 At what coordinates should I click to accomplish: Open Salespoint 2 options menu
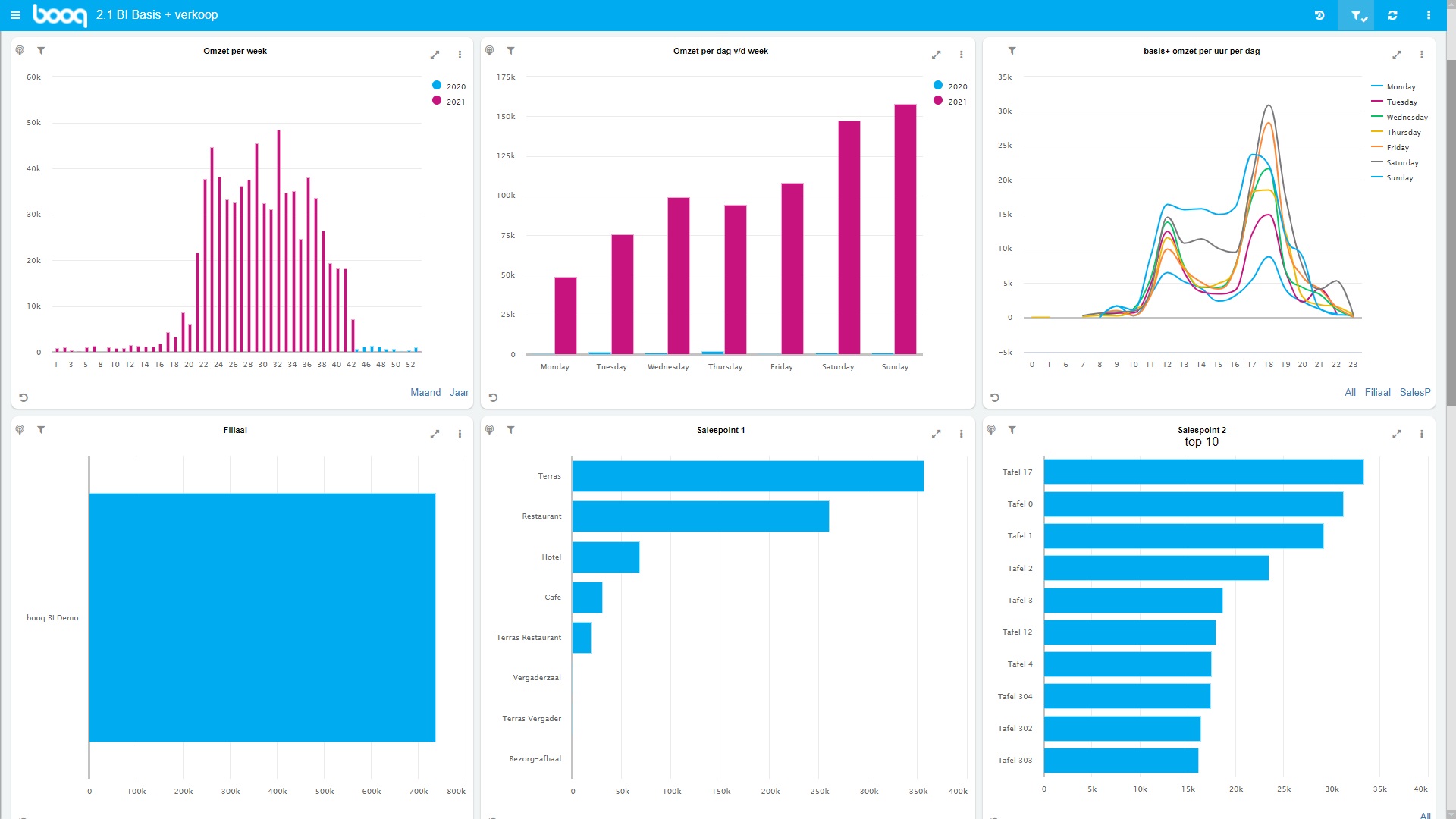pyautogui.click(x=1422, y=434)
